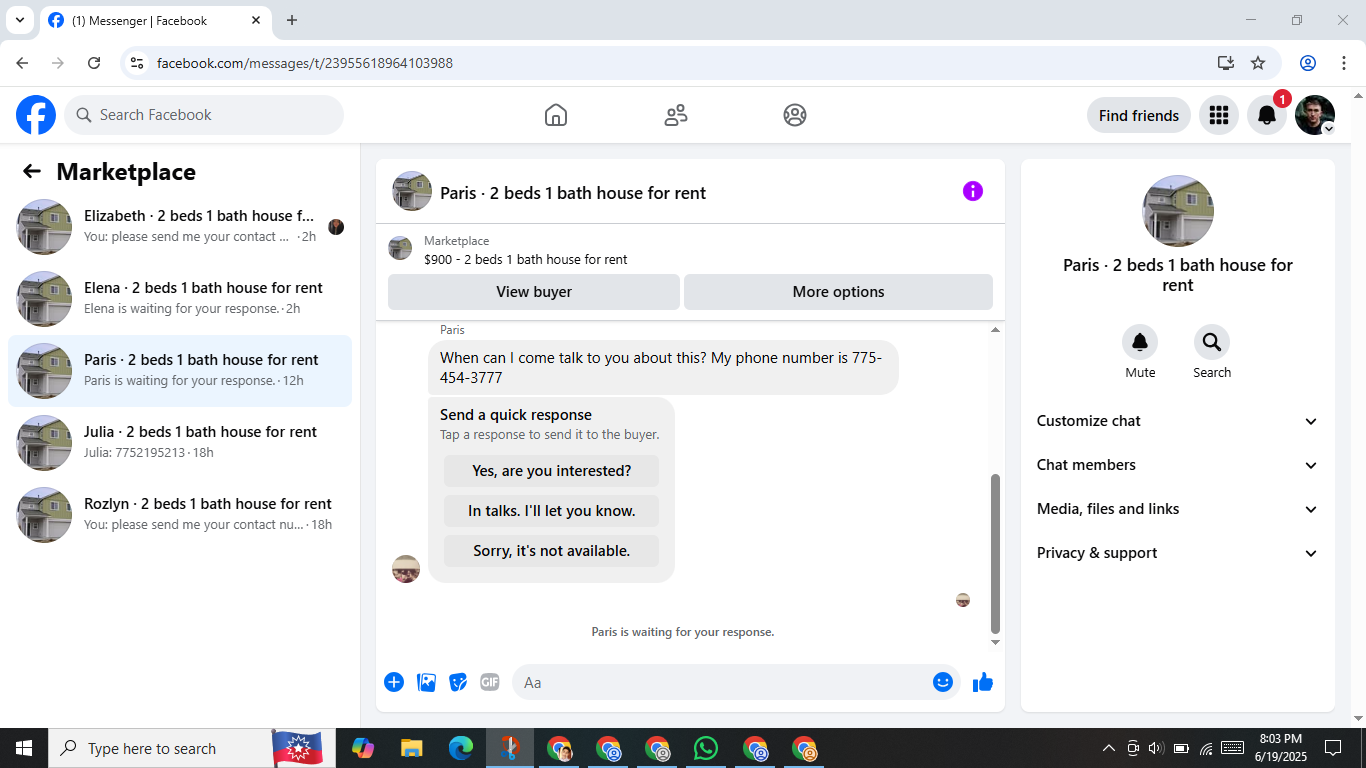Screen dimensions: 1366x768
Task: Send a thumbs-up like
Action: pos(983,682)
